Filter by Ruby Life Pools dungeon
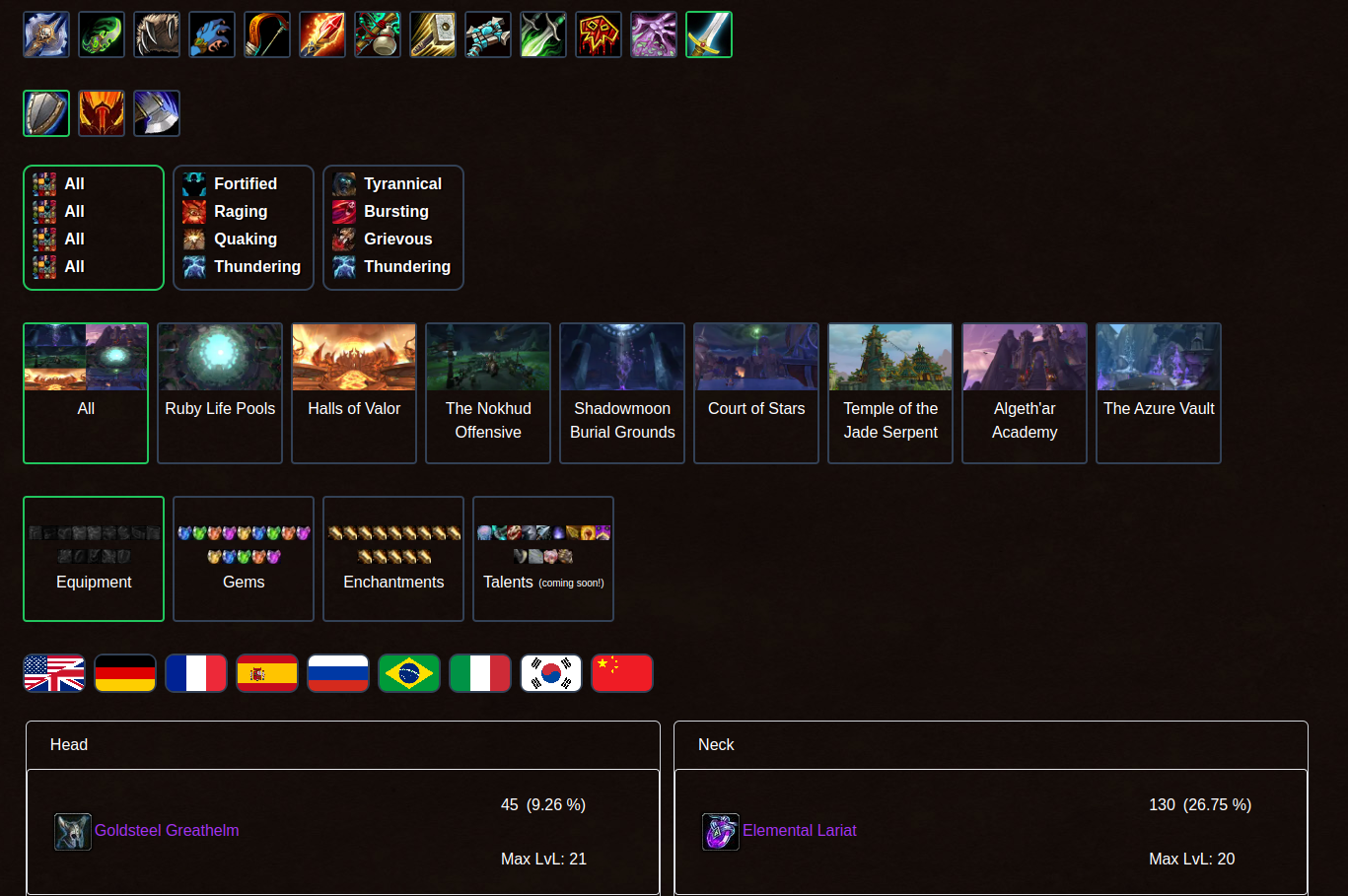Screen dimensions: 1348x896 click(220, 393)
